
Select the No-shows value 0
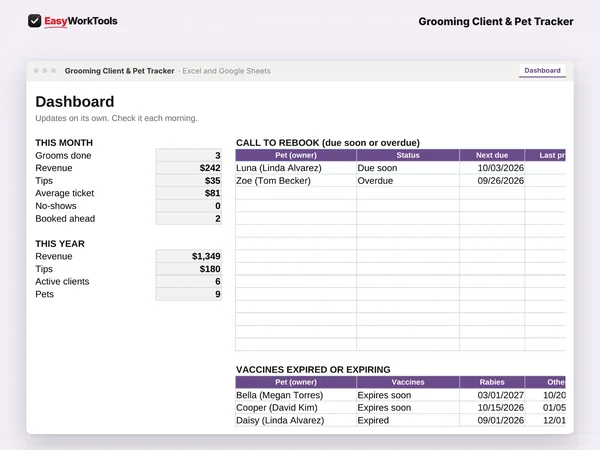(x=189, y=206)
